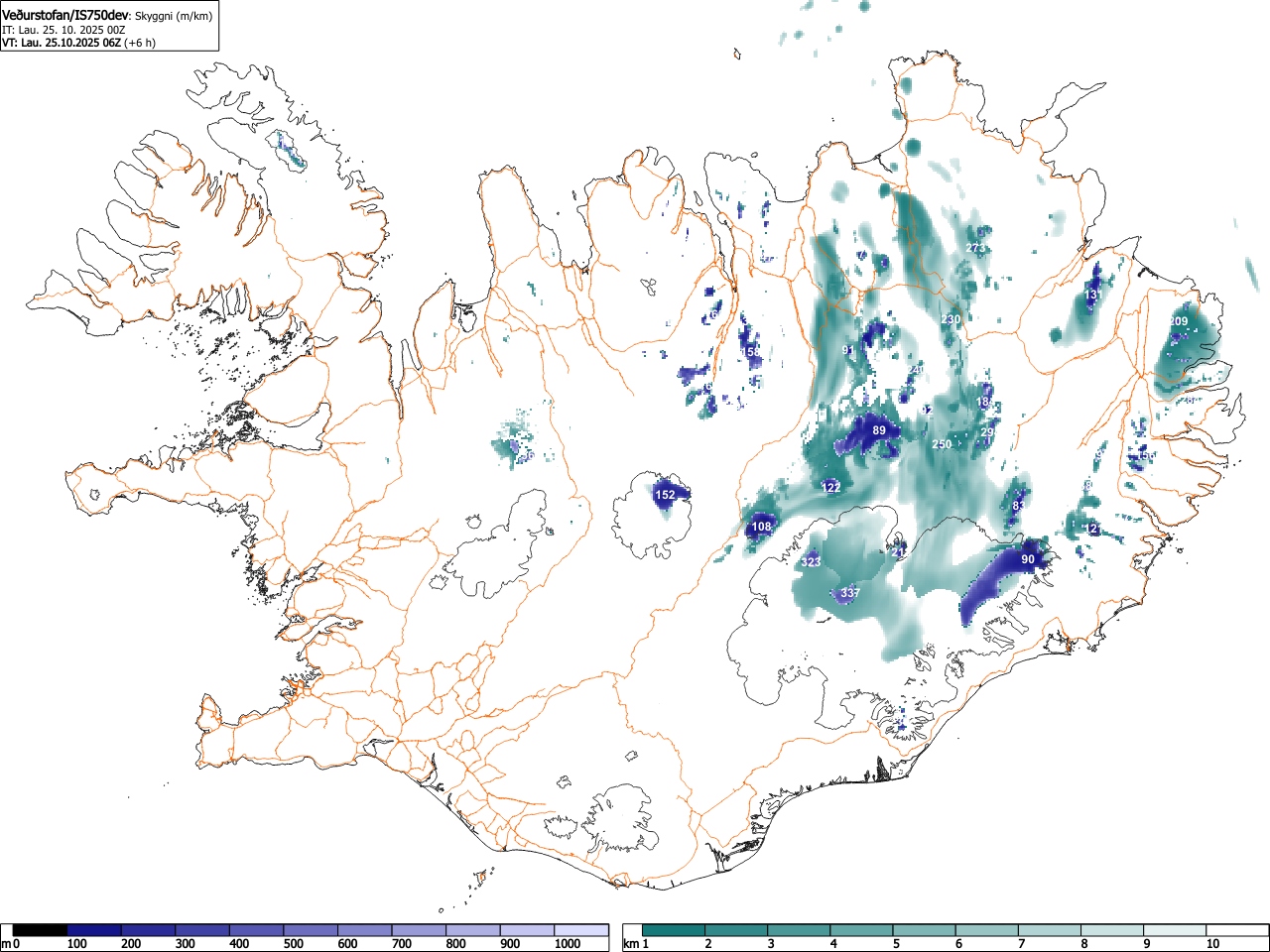Click the 500 tick label on the meter scale
The height and width of the screenshot is (952, 1270).
(x=293, y=944)
